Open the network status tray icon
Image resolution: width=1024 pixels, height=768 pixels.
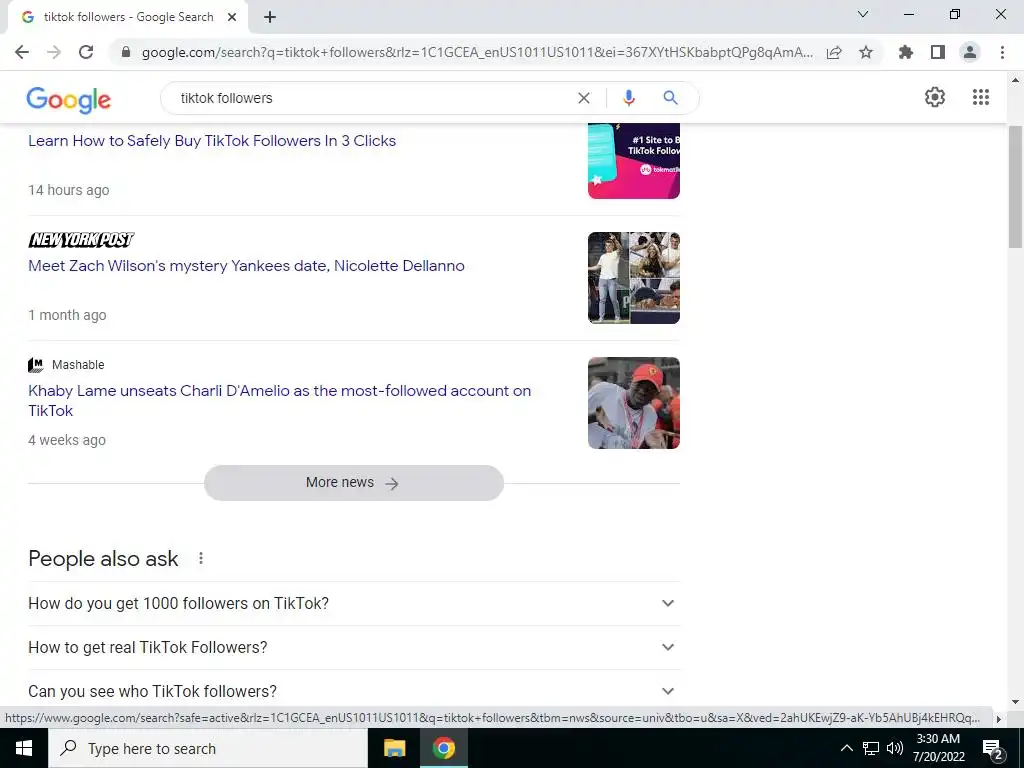[871, 748]
